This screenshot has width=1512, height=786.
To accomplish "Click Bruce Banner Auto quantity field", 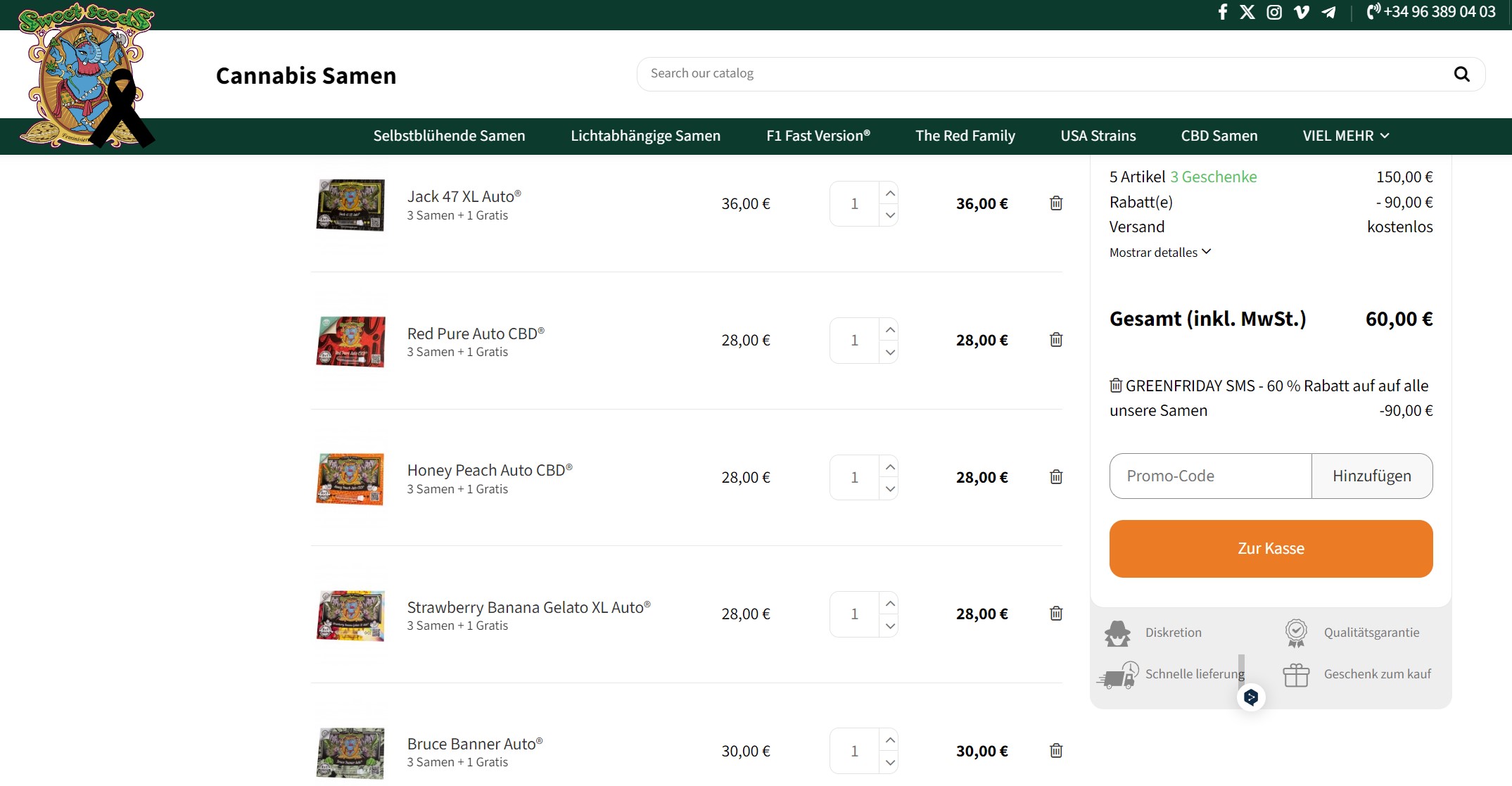I will (854, 752).
